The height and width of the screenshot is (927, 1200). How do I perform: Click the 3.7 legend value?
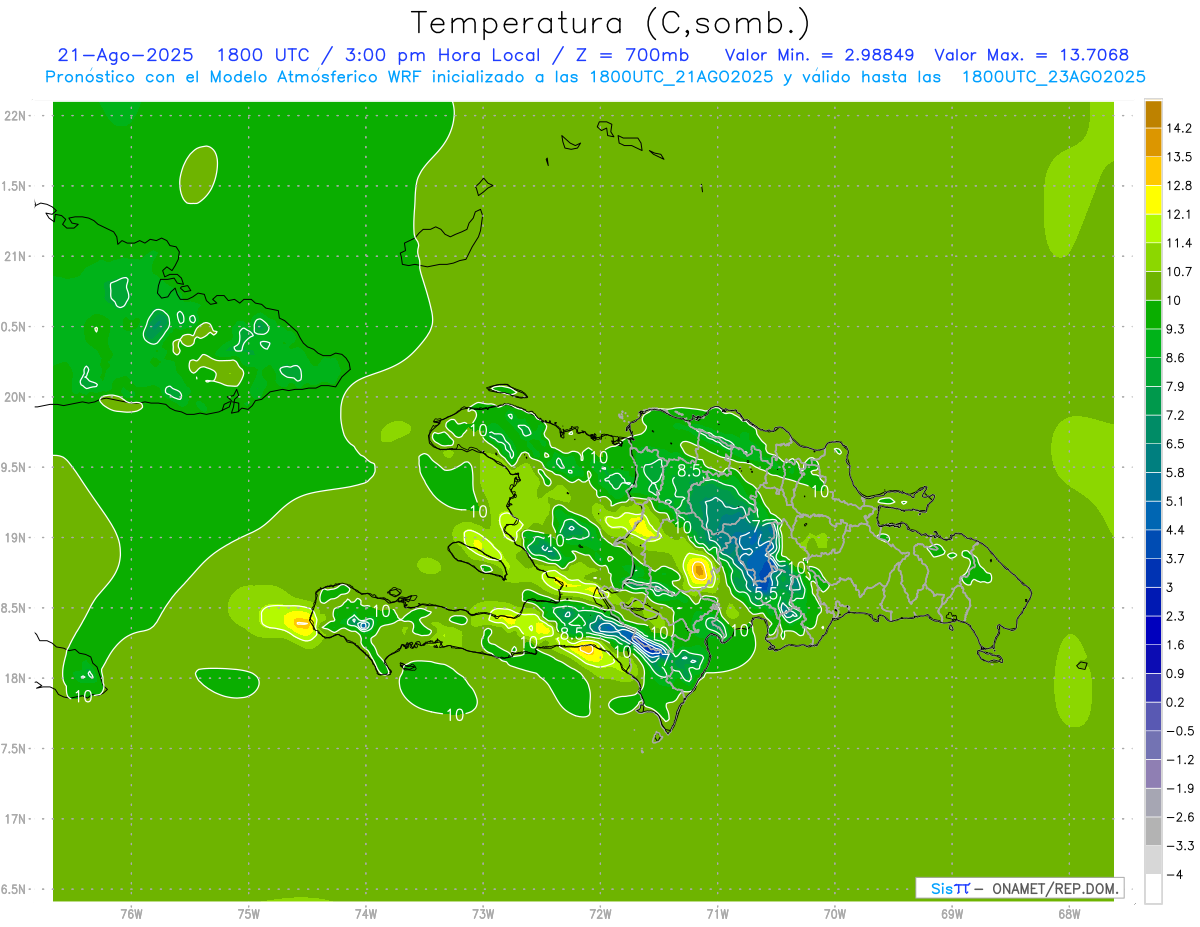(1176, 559)
